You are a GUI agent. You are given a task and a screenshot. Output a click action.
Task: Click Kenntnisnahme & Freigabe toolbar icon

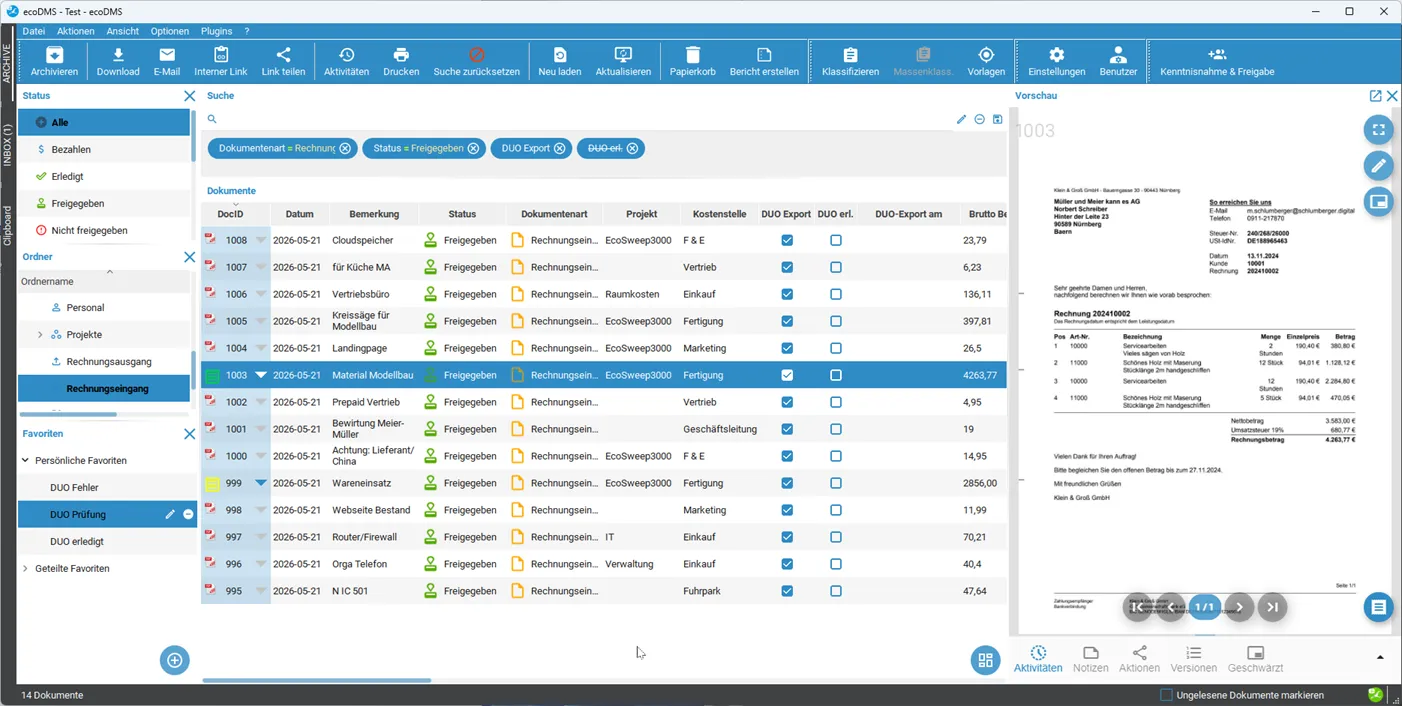click(x=1217, y=61)
